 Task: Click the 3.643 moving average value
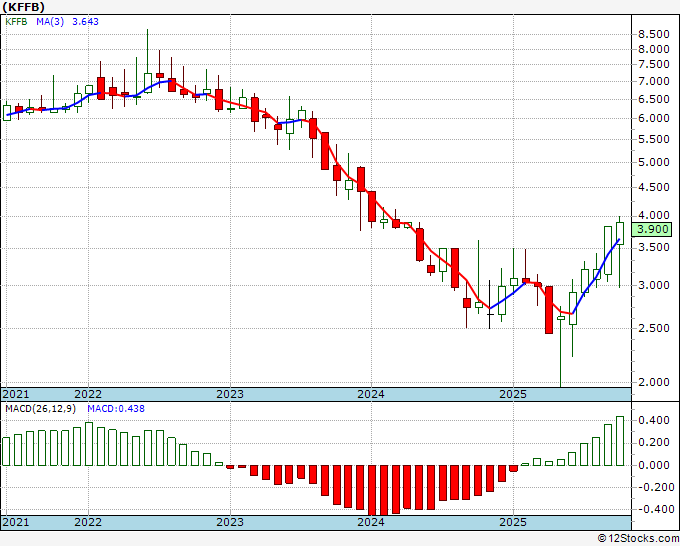point(85,22)
